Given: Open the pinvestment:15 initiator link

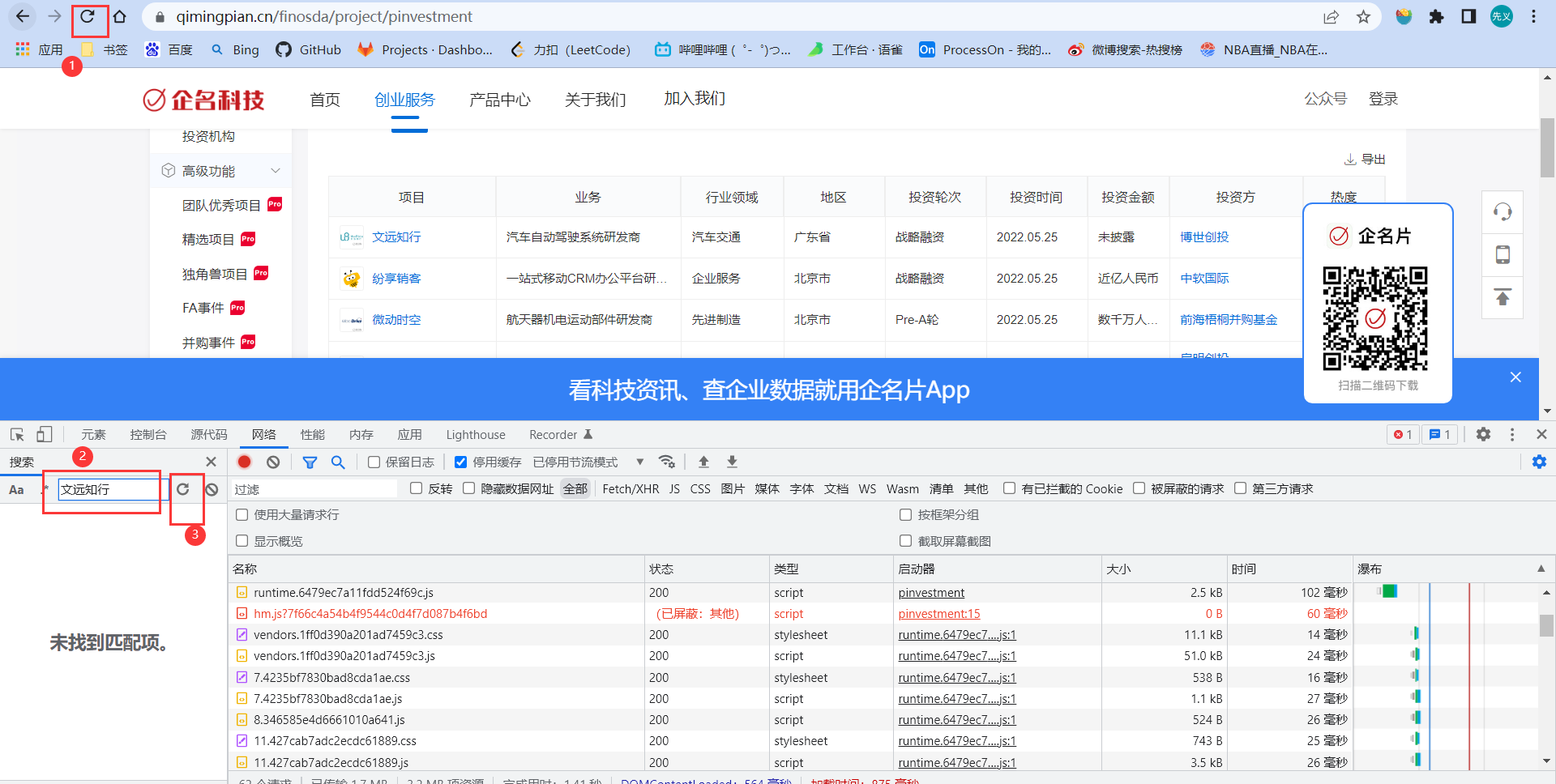Looking at the screenshot, I should coord(939,614).
